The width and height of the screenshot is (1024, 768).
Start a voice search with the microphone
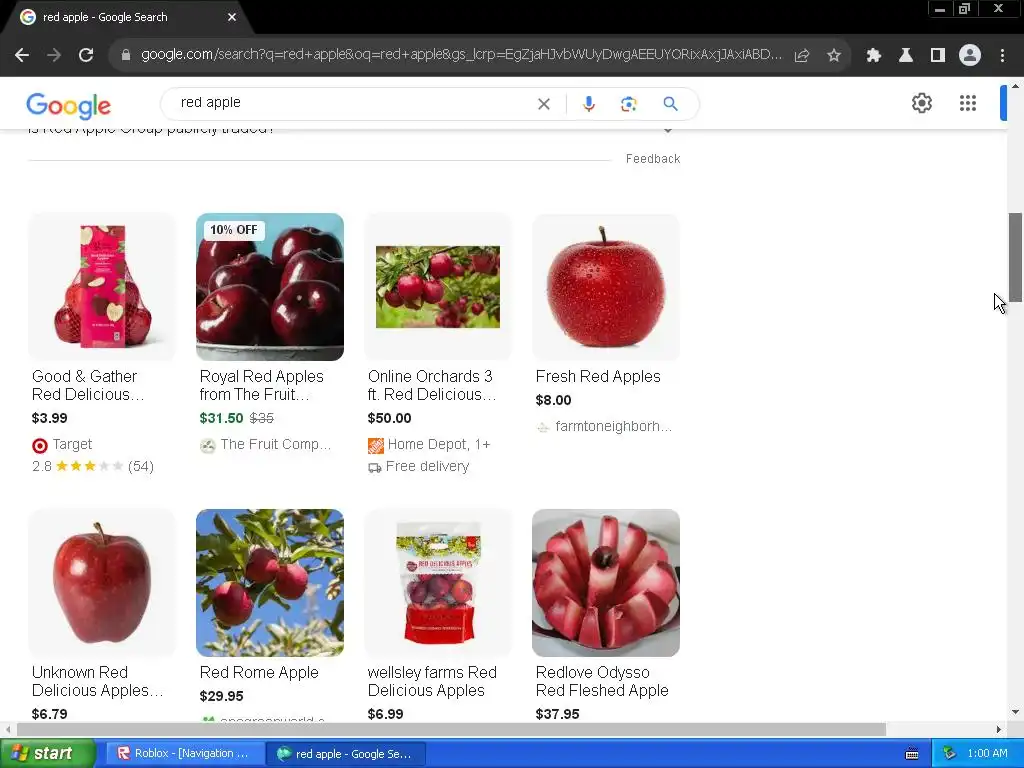(588, 104)
